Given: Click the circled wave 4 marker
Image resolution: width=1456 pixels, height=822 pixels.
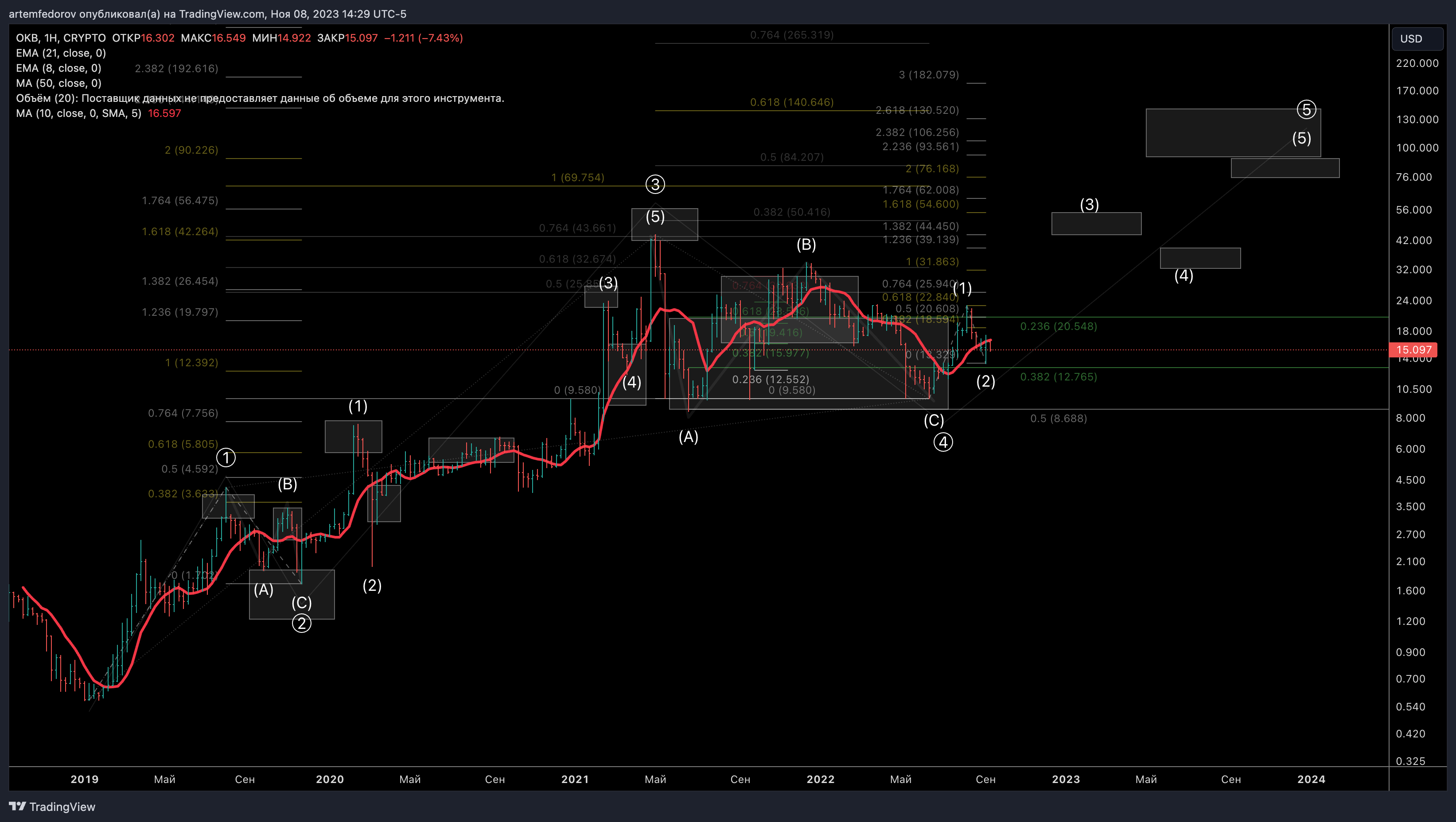Looking at the screenshot, I should click(x=943, y=442).
